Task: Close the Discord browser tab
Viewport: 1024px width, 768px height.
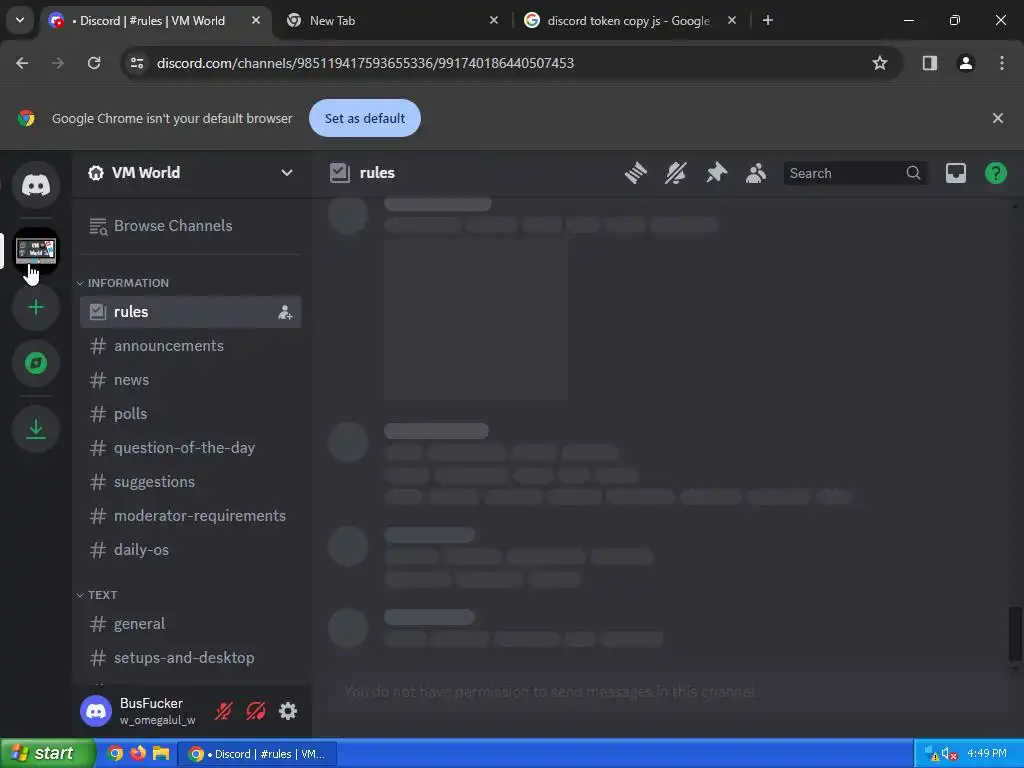Action: point(256,21)
